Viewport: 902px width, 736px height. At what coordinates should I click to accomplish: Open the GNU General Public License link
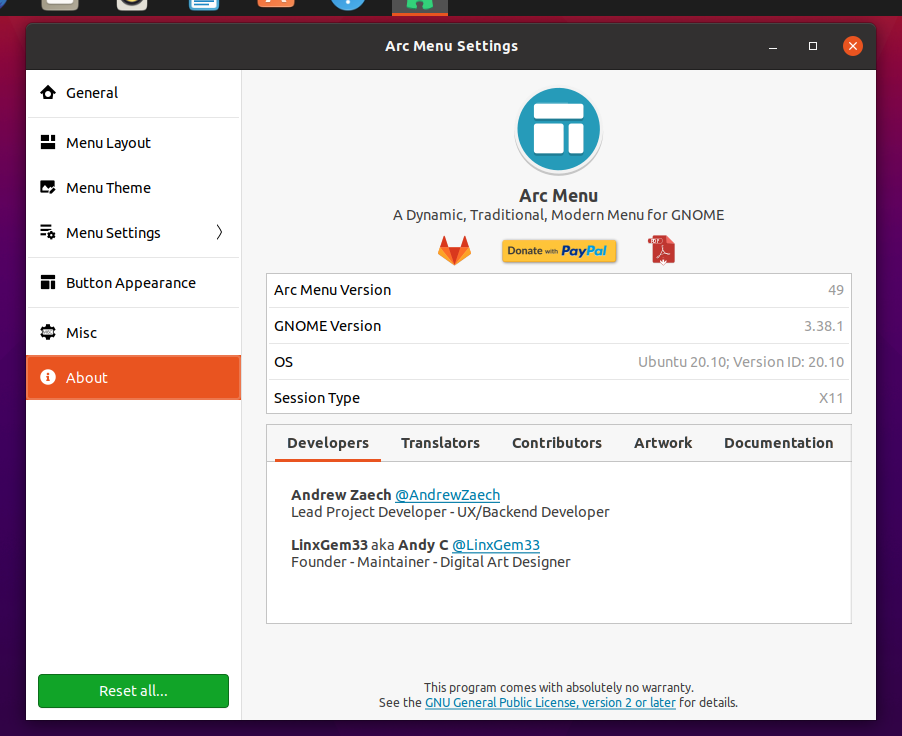[x=550, y=703]
